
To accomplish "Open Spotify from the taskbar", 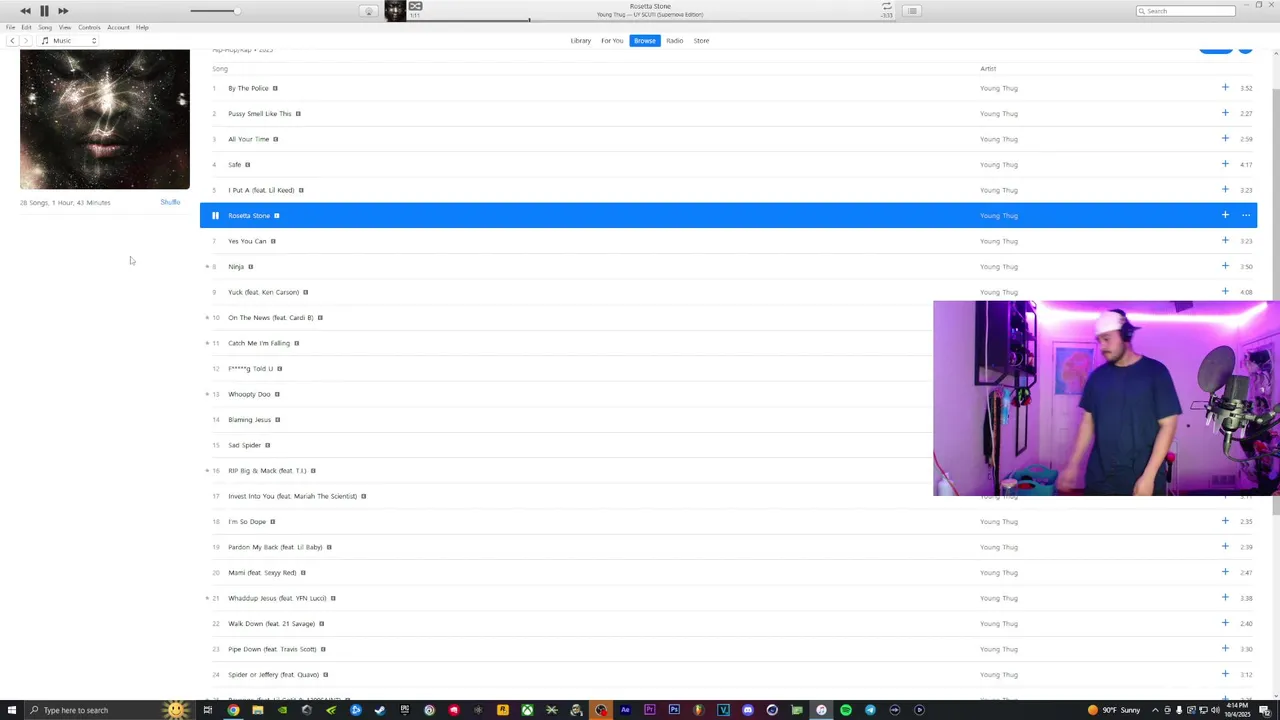I will tap(846, 710).
